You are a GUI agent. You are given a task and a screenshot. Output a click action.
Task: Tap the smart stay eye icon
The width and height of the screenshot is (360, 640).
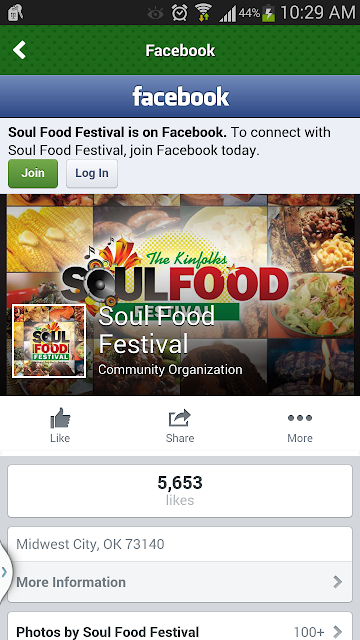click(x=156, y=13)
